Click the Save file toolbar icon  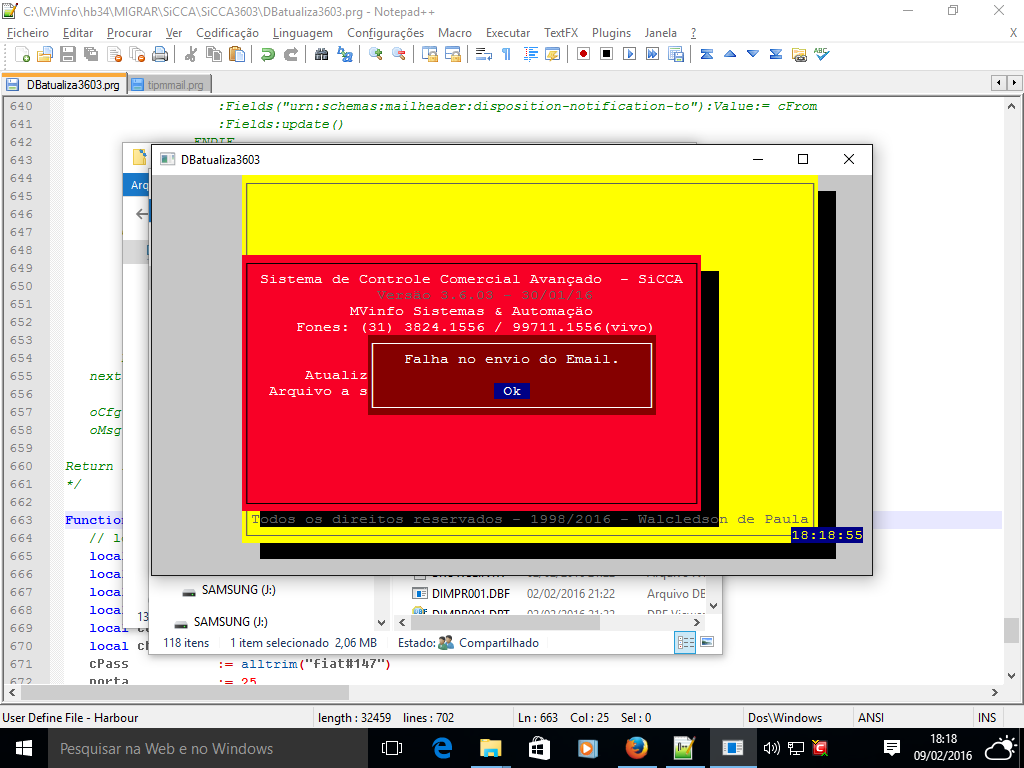pyautogui.click(x=68, y=54)
